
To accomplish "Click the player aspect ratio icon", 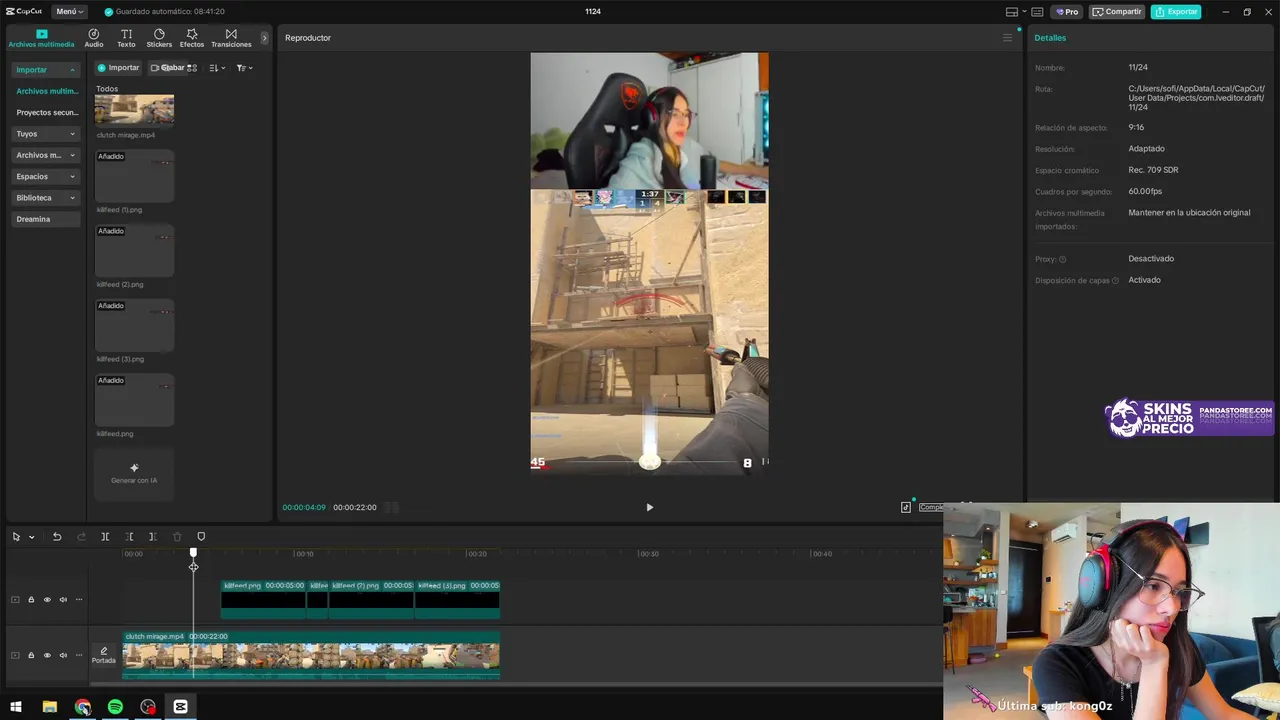I will (906, 507).
